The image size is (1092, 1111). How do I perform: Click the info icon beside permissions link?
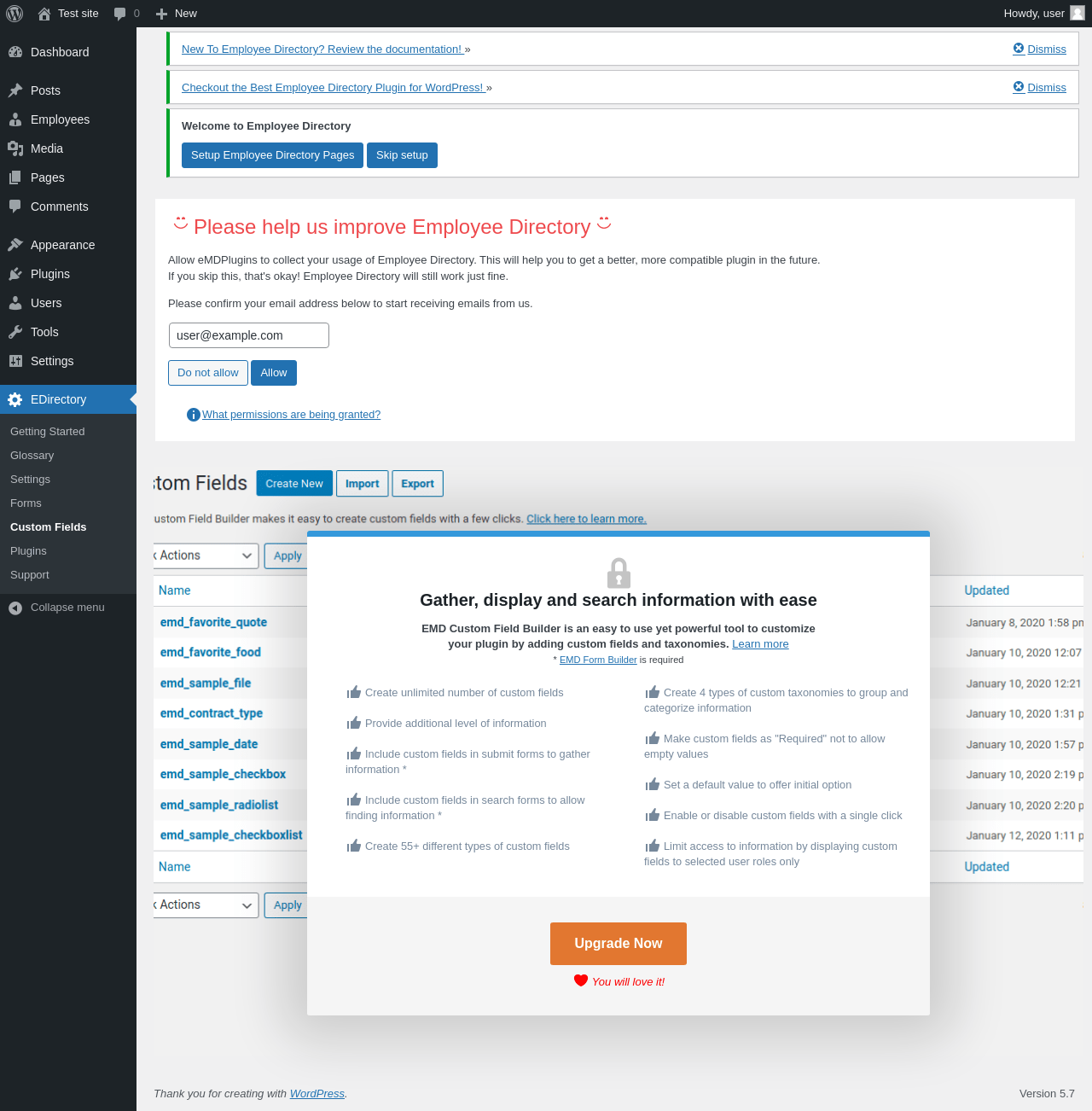point(194,415)
